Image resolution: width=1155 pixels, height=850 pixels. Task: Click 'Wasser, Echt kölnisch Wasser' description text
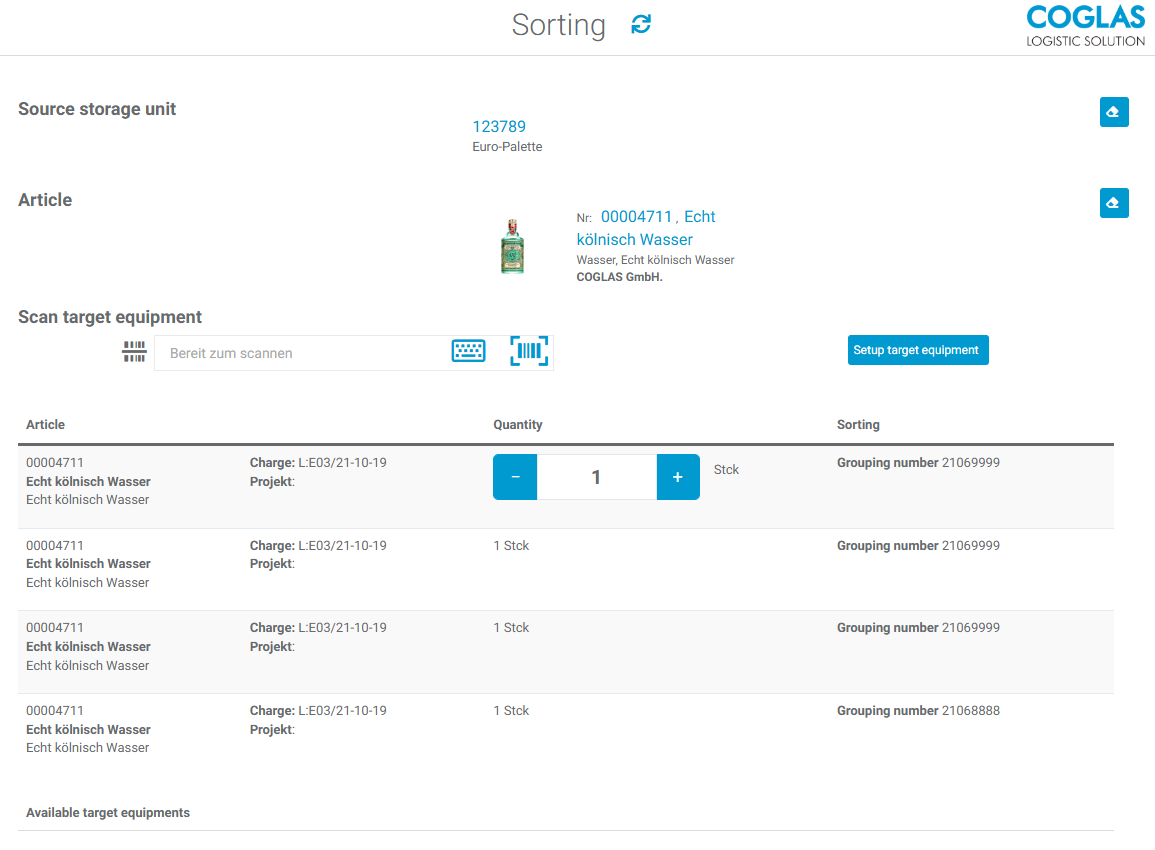coord(656,260)
